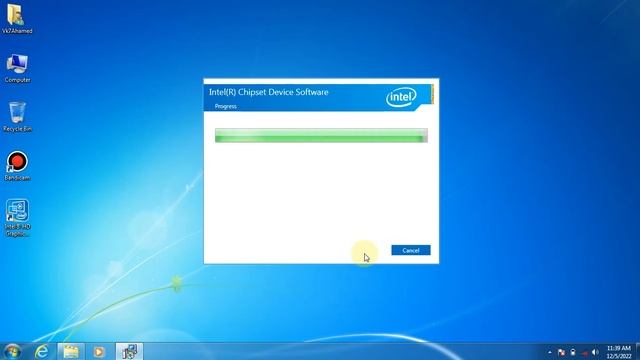Open the Windows Start menu
The width and height of the screenshot is (640, 360).
12,351
